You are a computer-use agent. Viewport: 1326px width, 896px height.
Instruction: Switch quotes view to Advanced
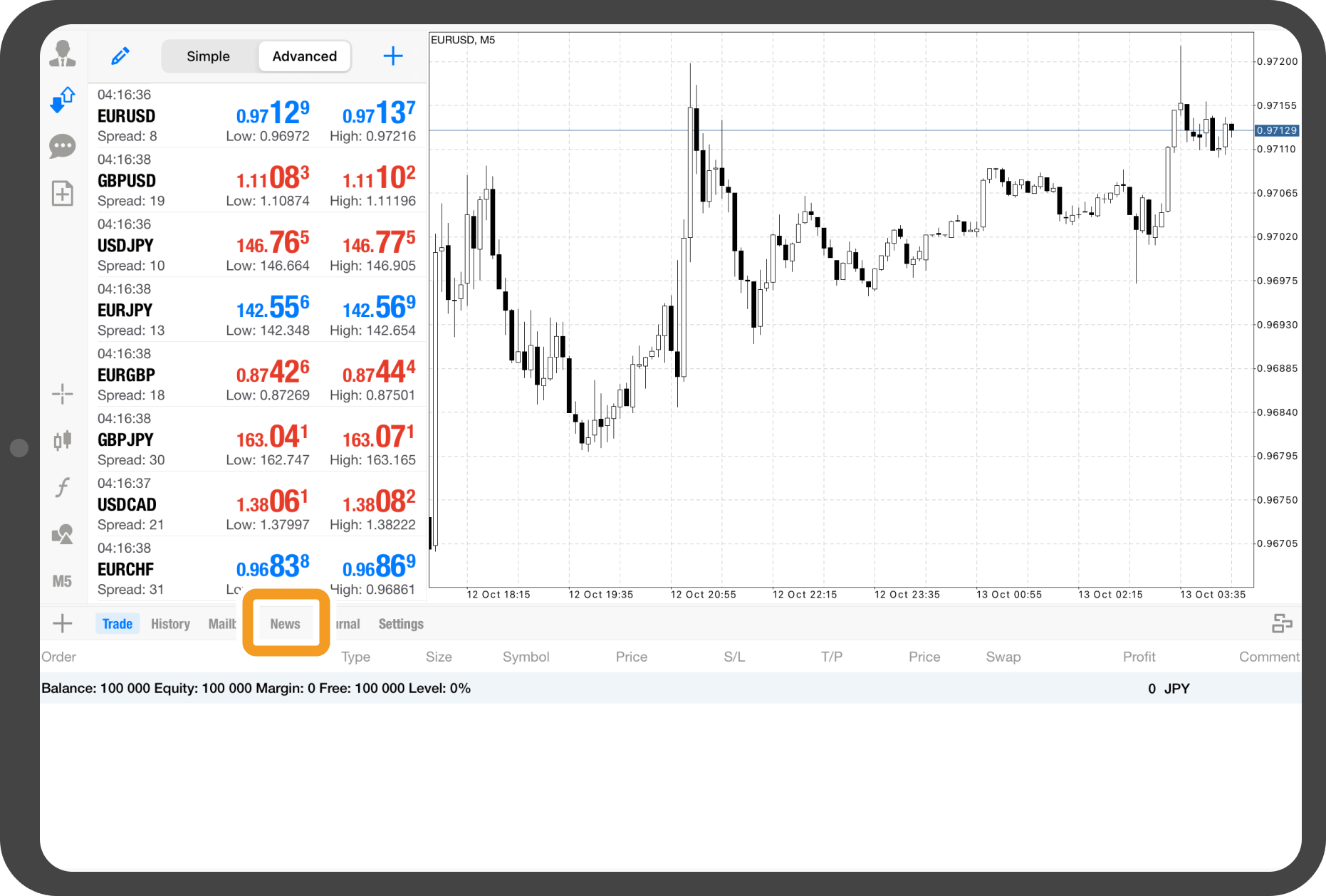pos(304,56)
